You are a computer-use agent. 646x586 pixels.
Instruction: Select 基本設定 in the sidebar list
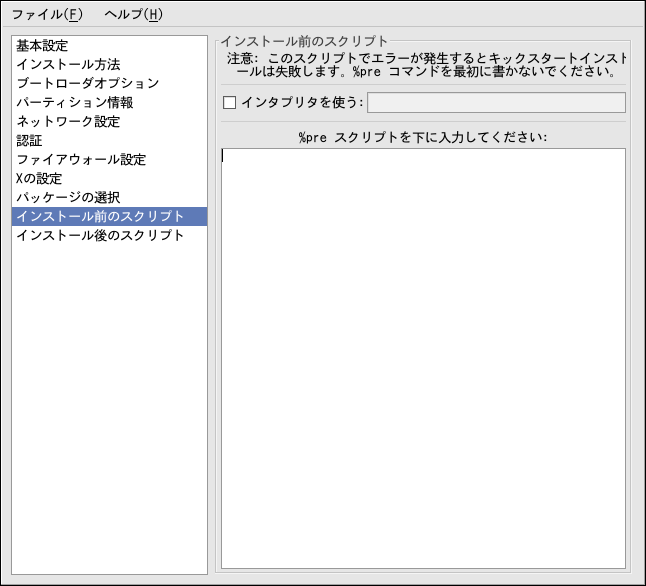pyautogui.click(x=42, y=46)
